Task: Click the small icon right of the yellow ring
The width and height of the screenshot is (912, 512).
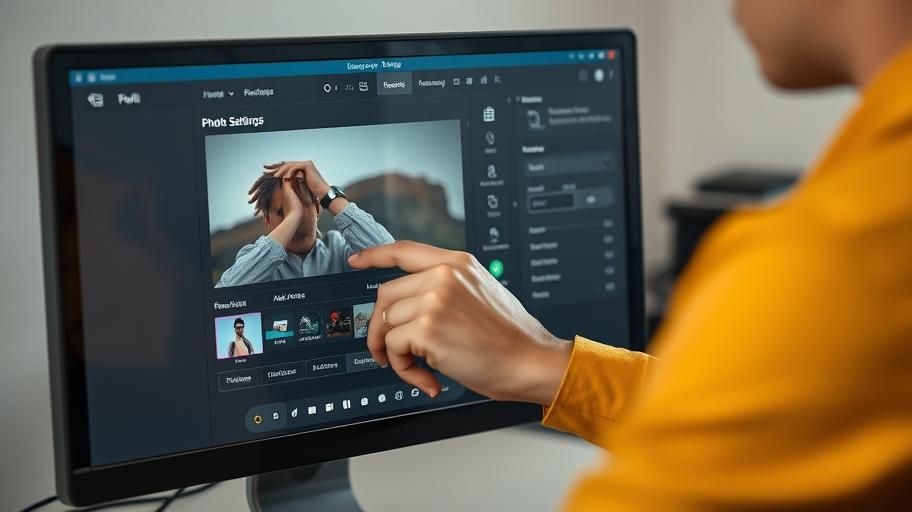Action: tap(276, 416)
